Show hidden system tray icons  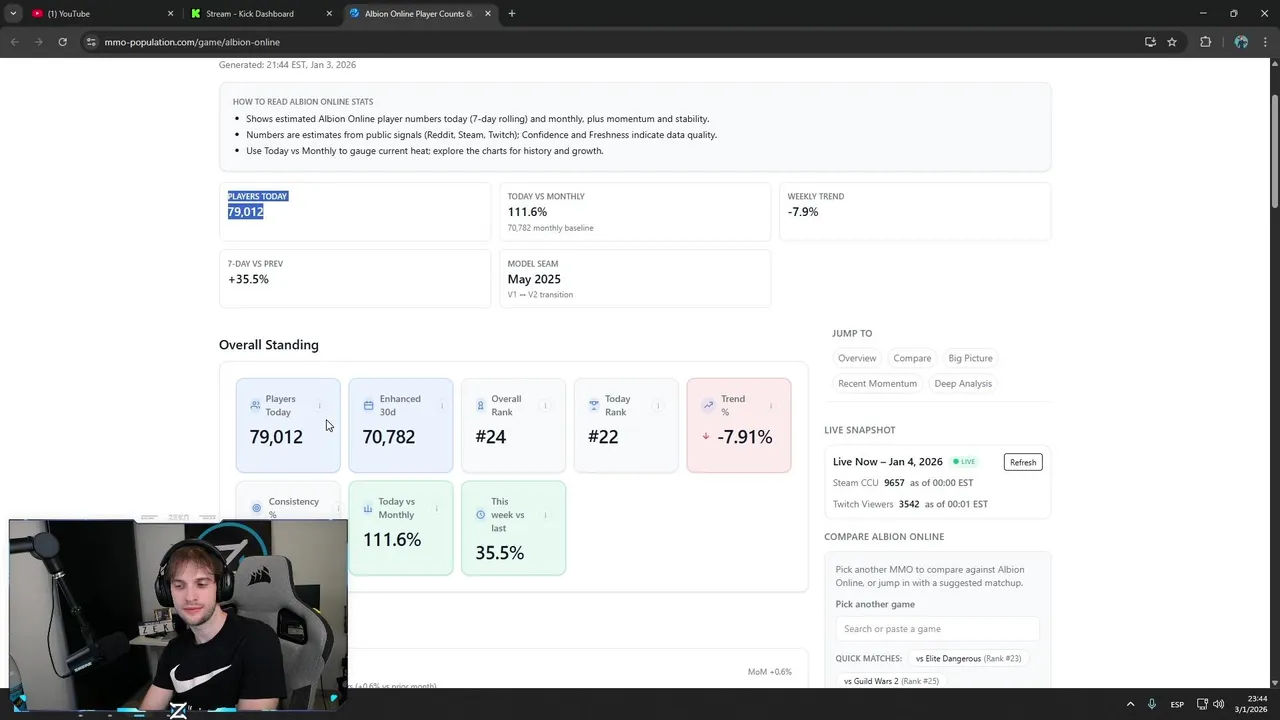[x=1130, y=704]
